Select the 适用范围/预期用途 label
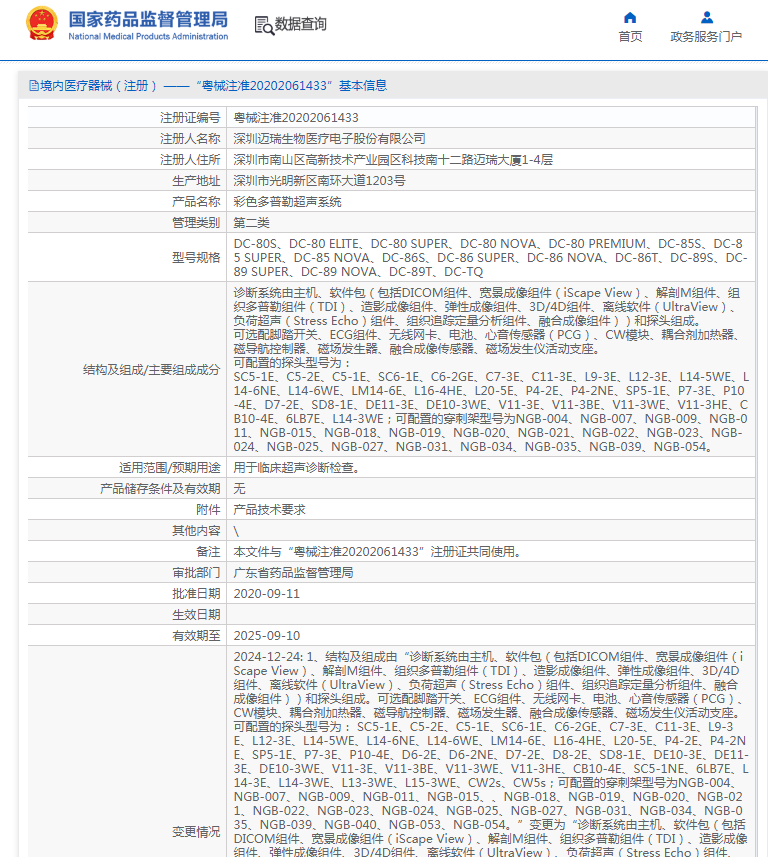Image resolution: width=768 pixels, height=857 pixels. click(169, 468)
